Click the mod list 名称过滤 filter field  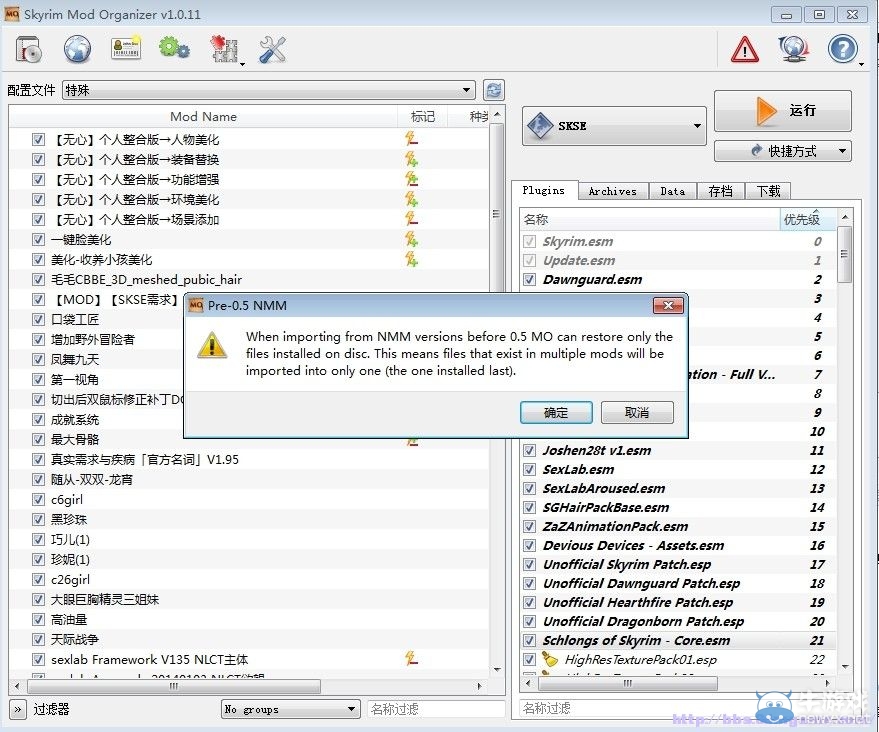436,709
